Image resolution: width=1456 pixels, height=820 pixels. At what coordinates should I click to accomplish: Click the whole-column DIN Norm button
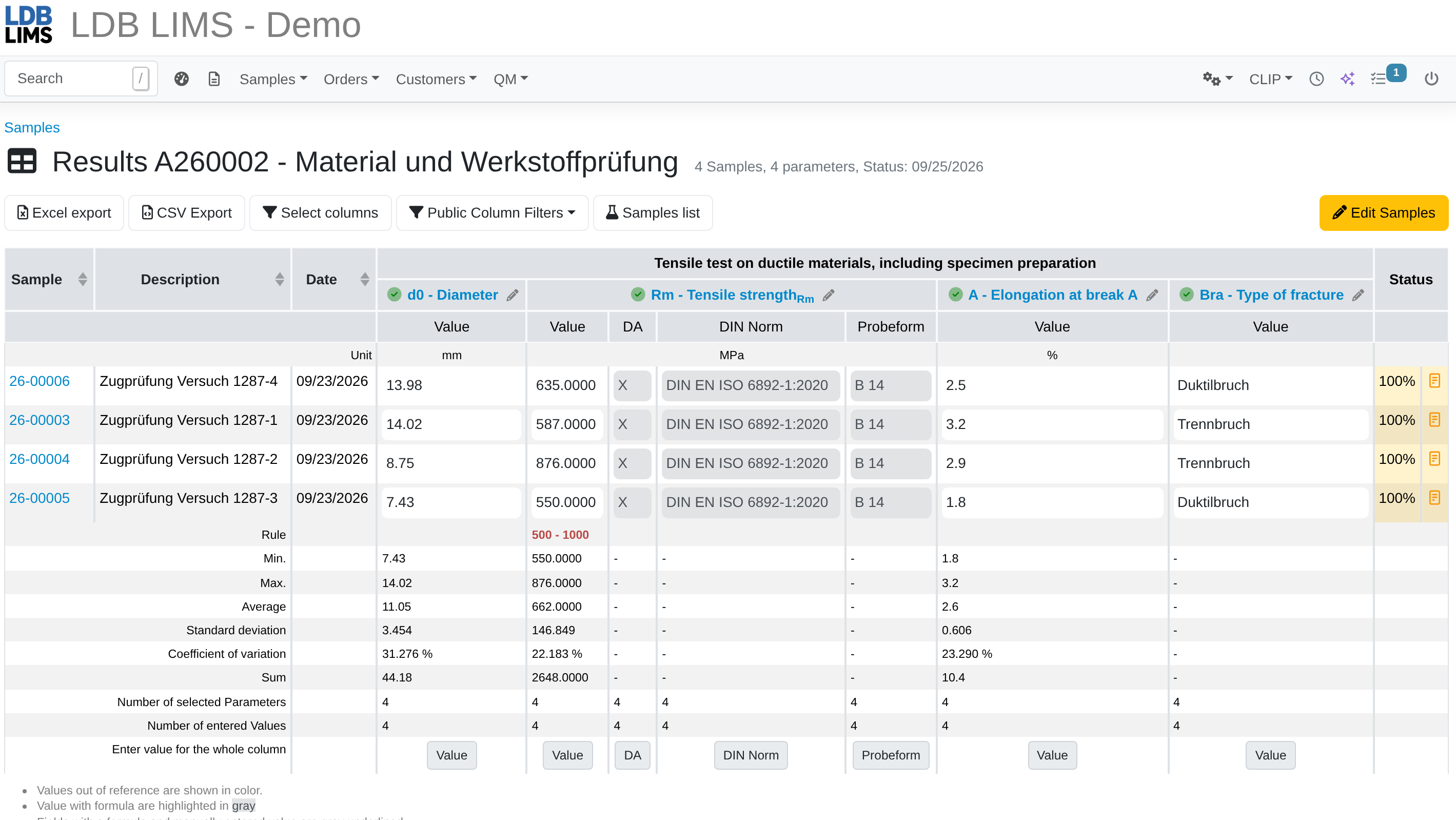tap(751, 755)
